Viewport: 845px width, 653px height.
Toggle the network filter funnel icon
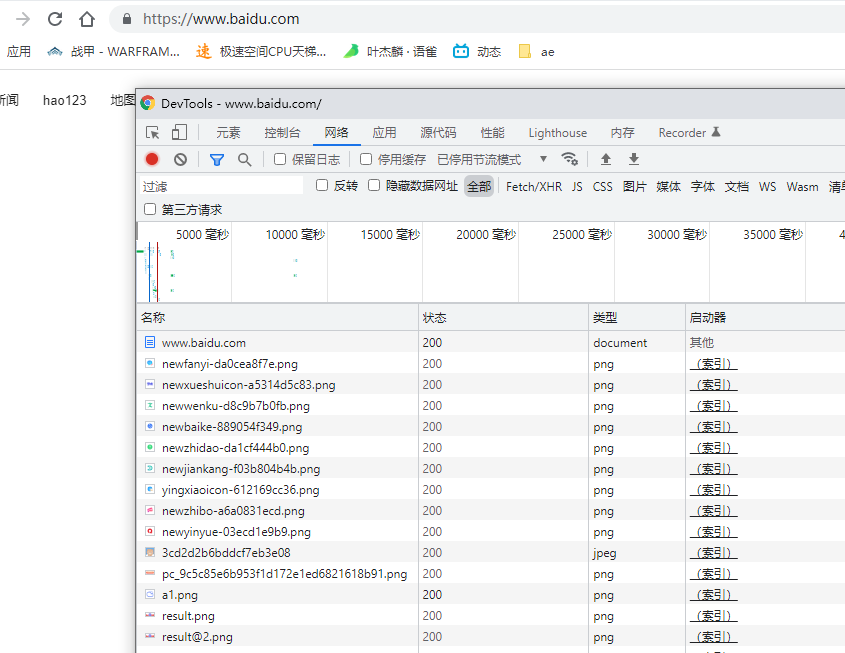click(217, 159)
